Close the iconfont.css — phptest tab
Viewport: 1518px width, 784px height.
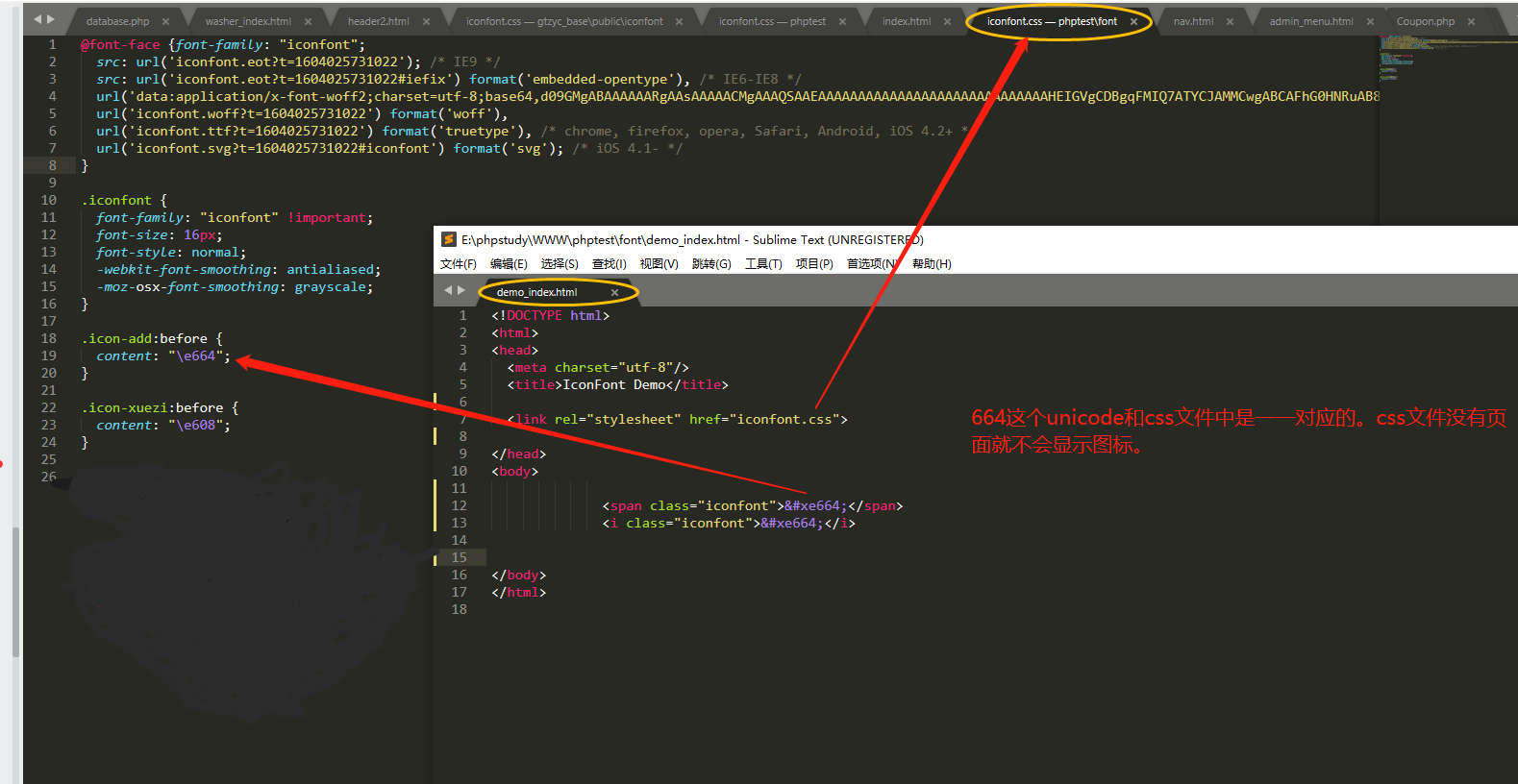(843, 21)
